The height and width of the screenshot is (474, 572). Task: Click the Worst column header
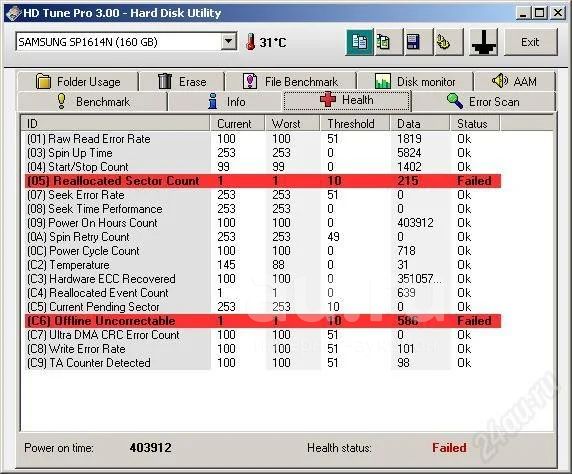tap(292, 124)
